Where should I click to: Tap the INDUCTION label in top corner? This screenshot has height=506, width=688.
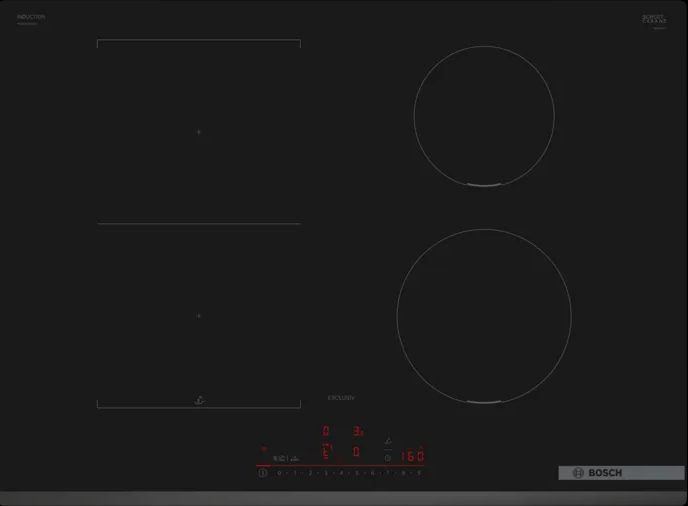[x=31, y=17]
